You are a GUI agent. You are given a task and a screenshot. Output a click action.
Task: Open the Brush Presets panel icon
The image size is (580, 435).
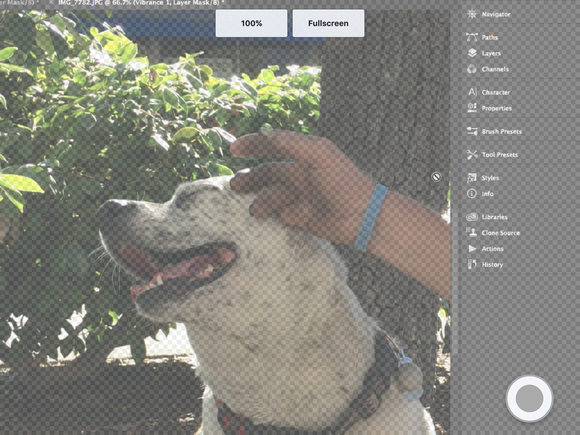pyautogui.click(x=472, y=131)
